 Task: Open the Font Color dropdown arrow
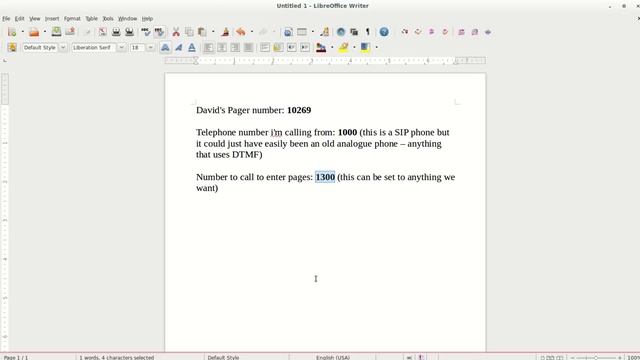click(x=332, y=47)
